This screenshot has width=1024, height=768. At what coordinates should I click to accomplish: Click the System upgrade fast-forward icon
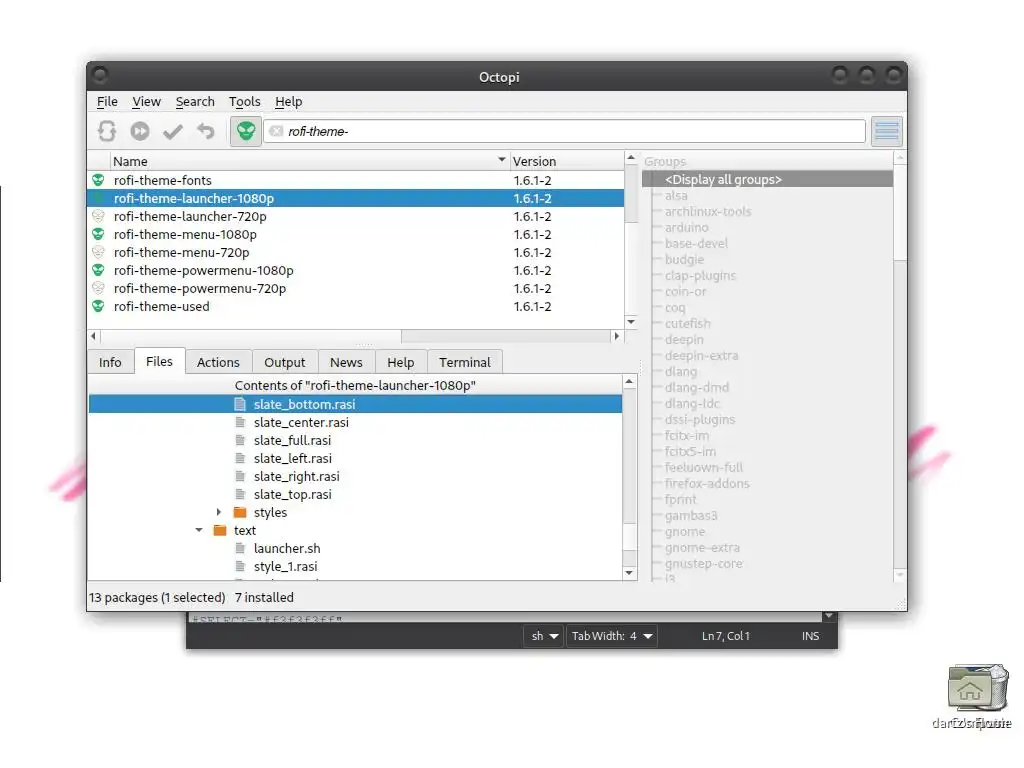point(140,131)
